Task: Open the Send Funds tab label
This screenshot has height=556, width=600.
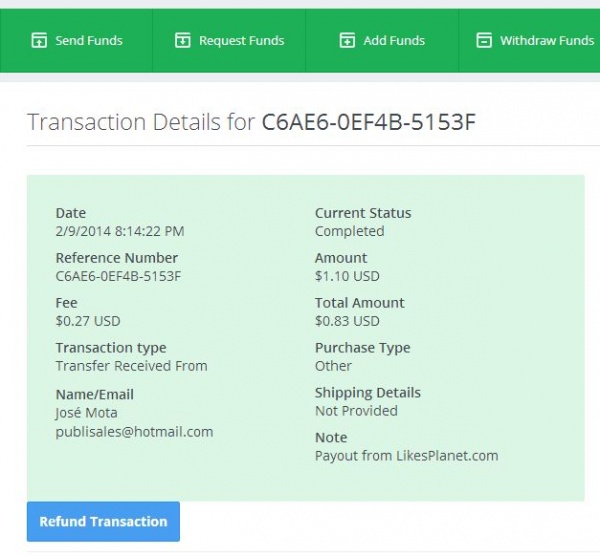Action: 89,41
